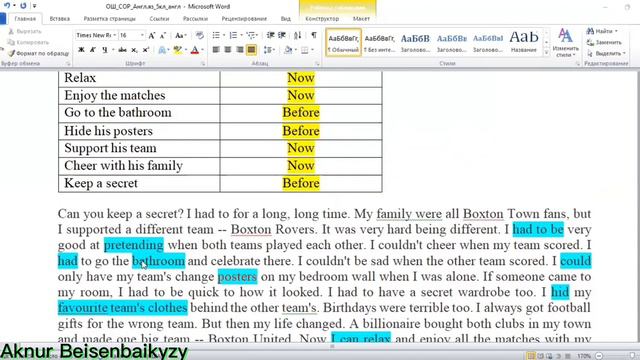Select the Без интервала style

[379, 42]
